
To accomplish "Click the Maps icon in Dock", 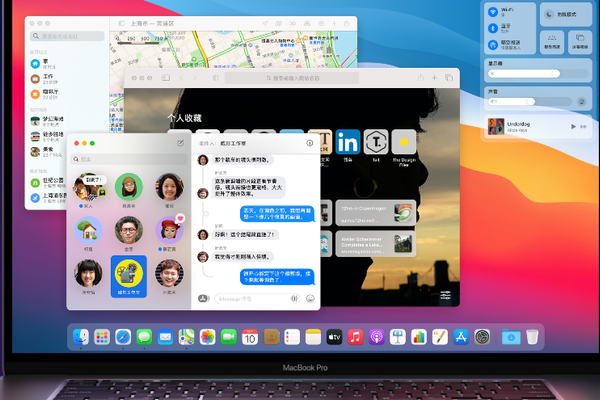I will click(x=186, y=337).
